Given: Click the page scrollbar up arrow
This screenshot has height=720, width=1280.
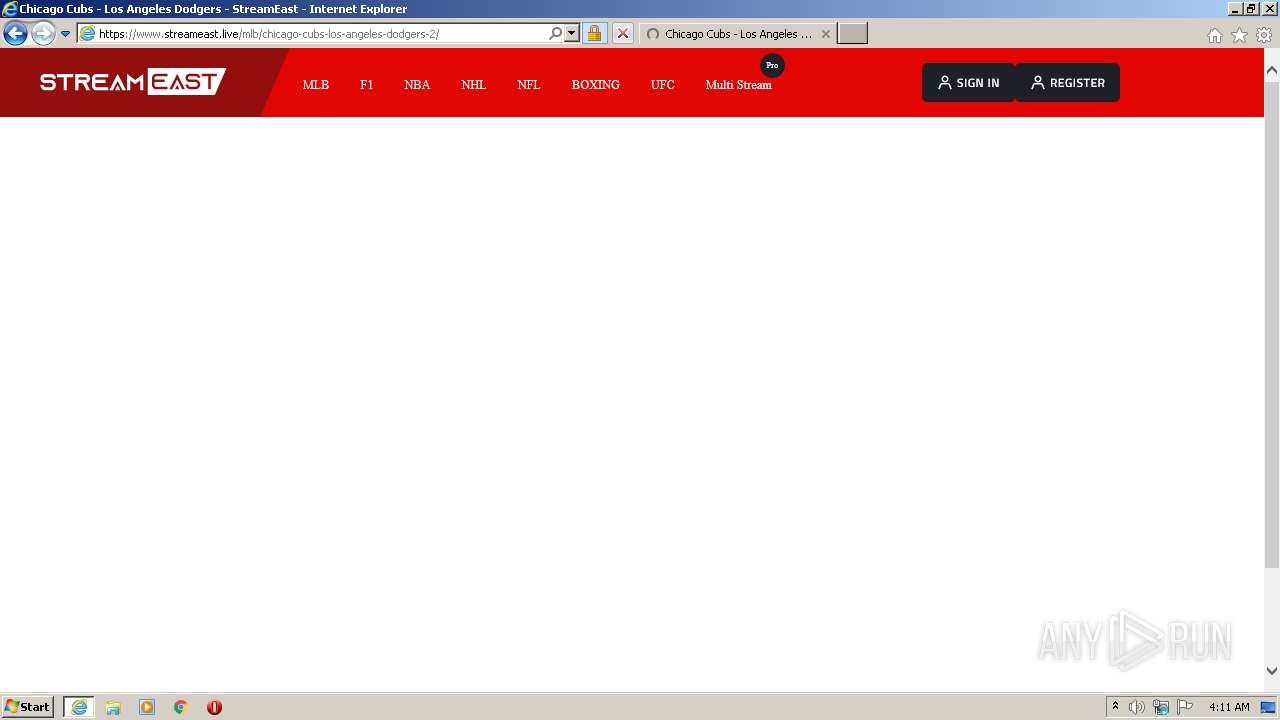Looking at the screenshot, I should click(x=1272, y=71).
